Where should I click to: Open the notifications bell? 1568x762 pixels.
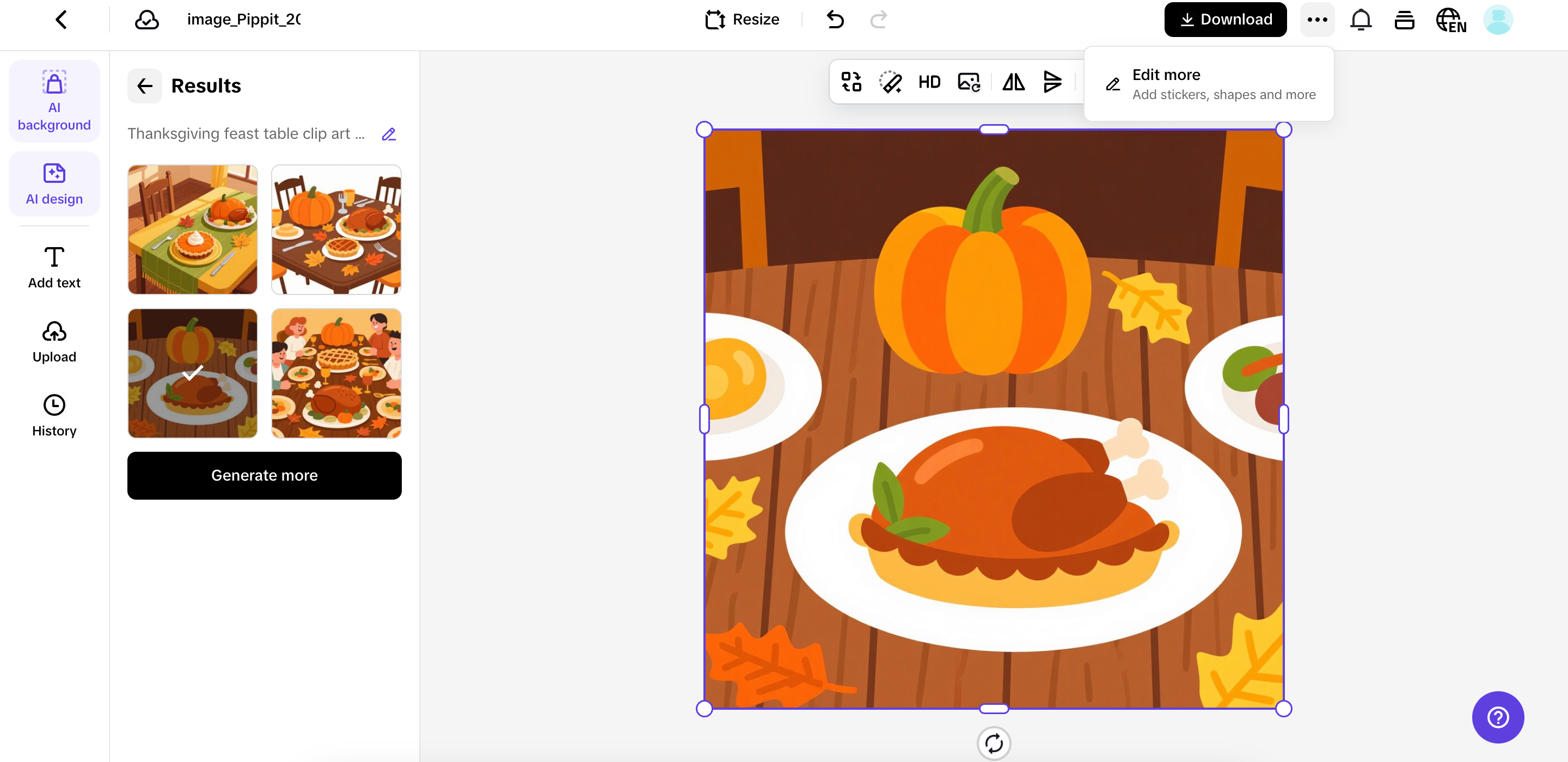(1361, 20)
